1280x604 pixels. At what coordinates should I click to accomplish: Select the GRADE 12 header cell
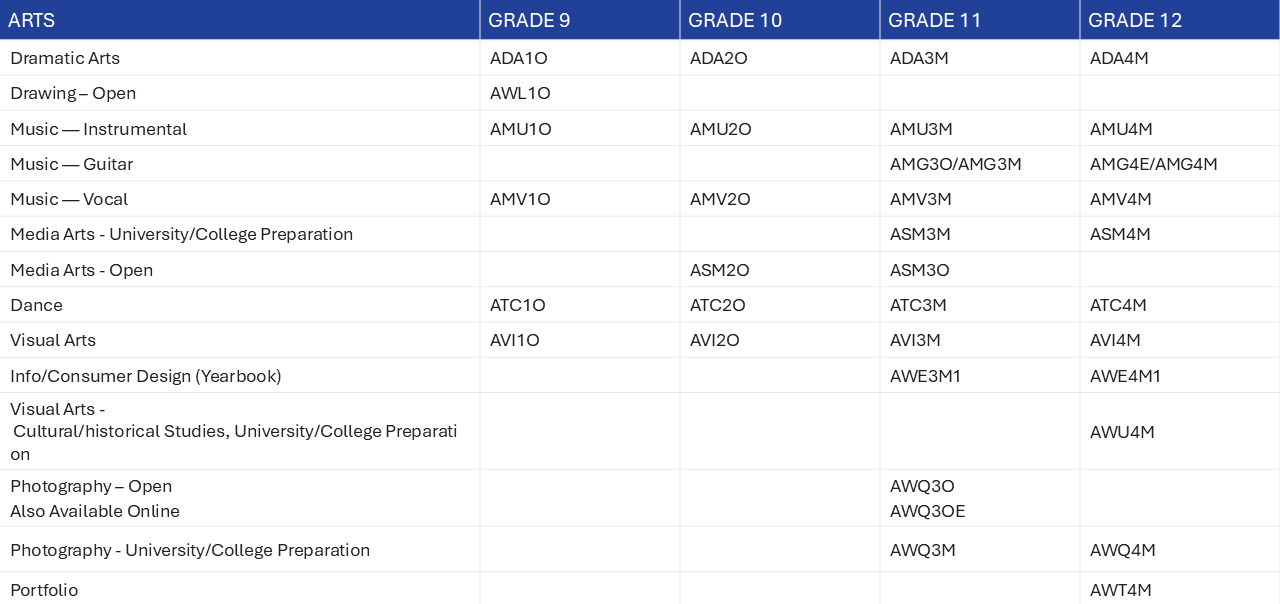[x=1180, y=20]
